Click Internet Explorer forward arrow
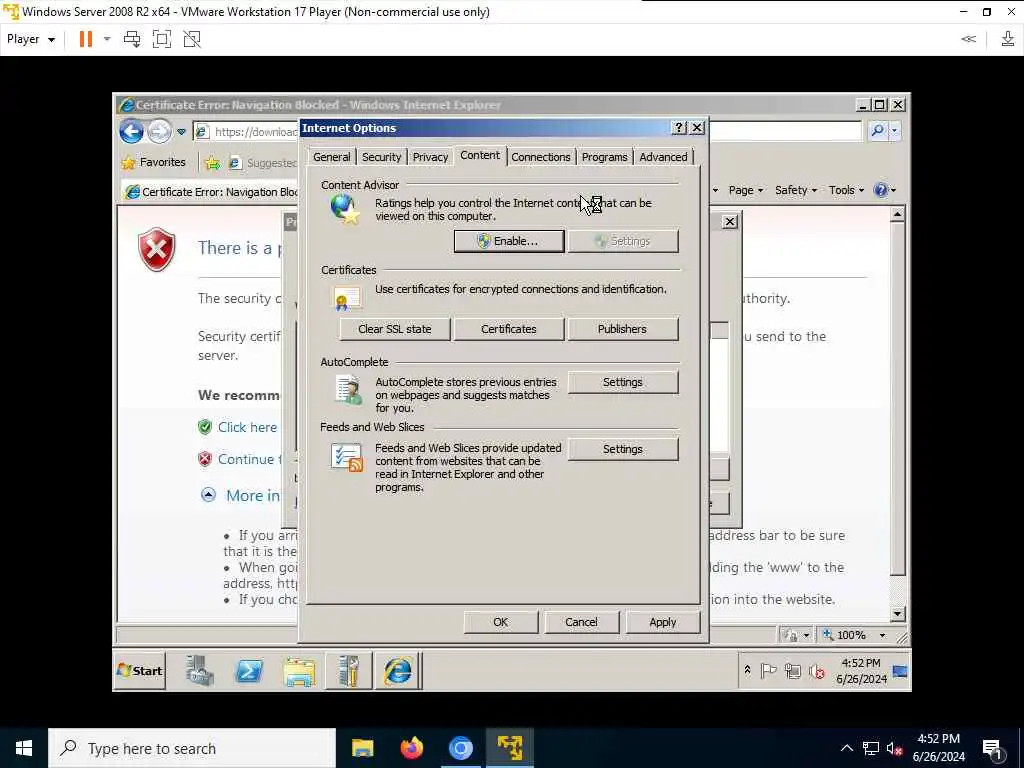This screenshot has height=768, width=1024. point(159,131)
